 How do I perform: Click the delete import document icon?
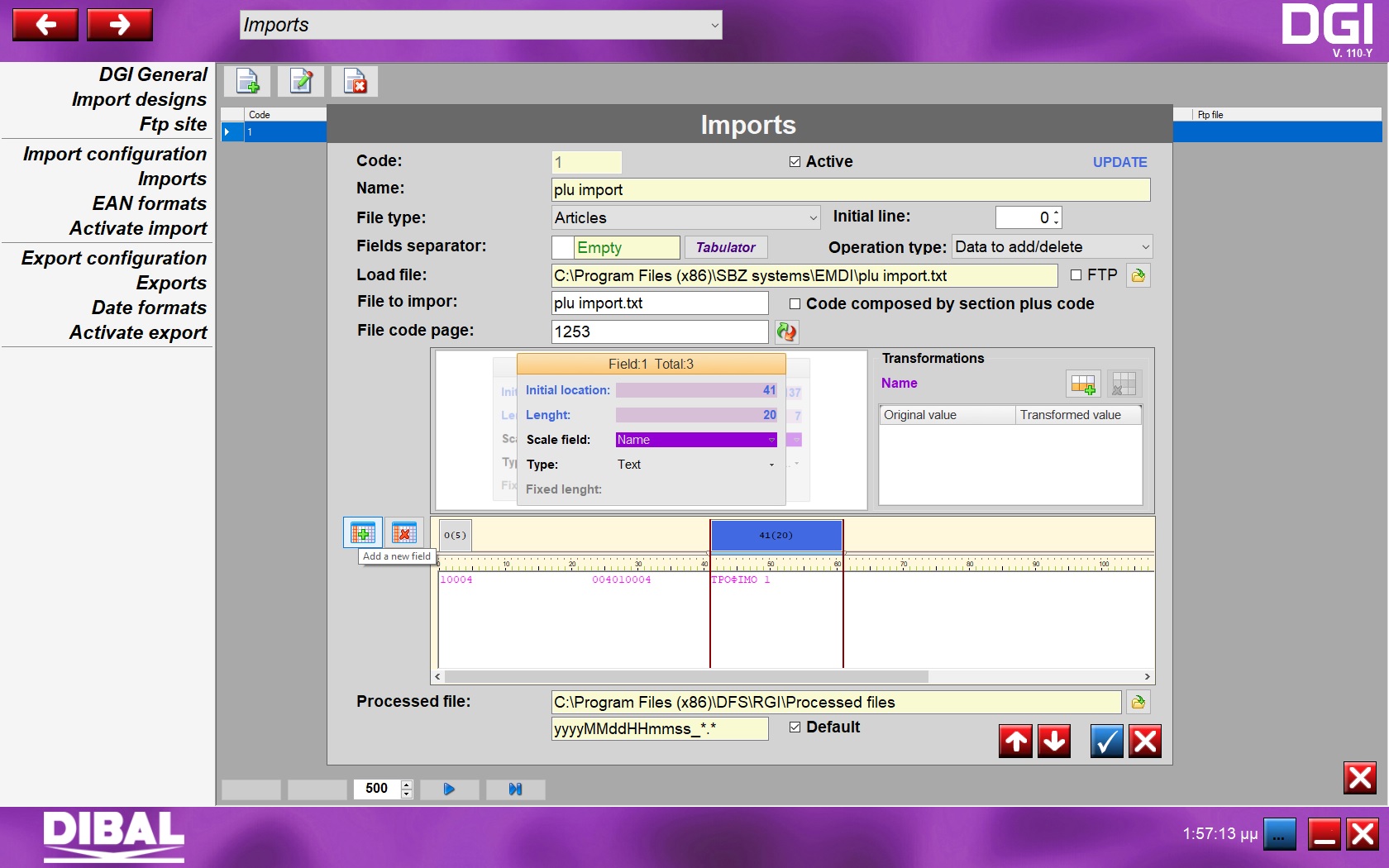coord(355,82)
